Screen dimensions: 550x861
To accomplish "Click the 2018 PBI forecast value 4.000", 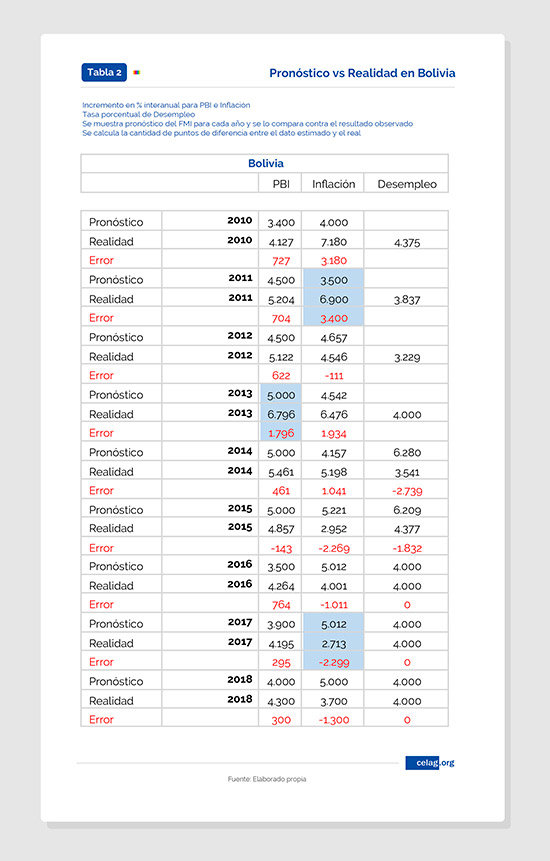I will click(x=281, y=682).
